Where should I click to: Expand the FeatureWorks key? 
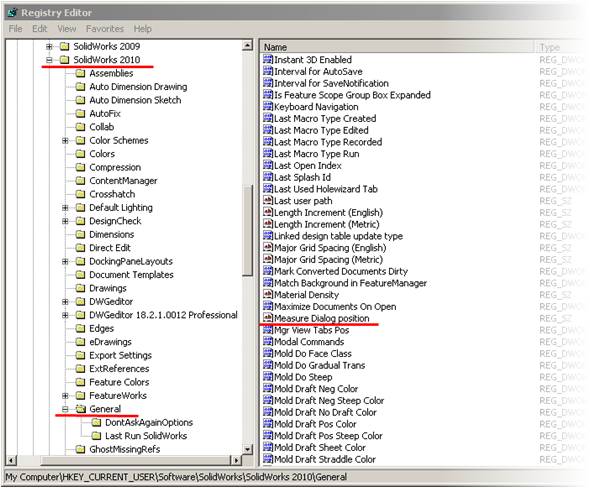[65, 396]
